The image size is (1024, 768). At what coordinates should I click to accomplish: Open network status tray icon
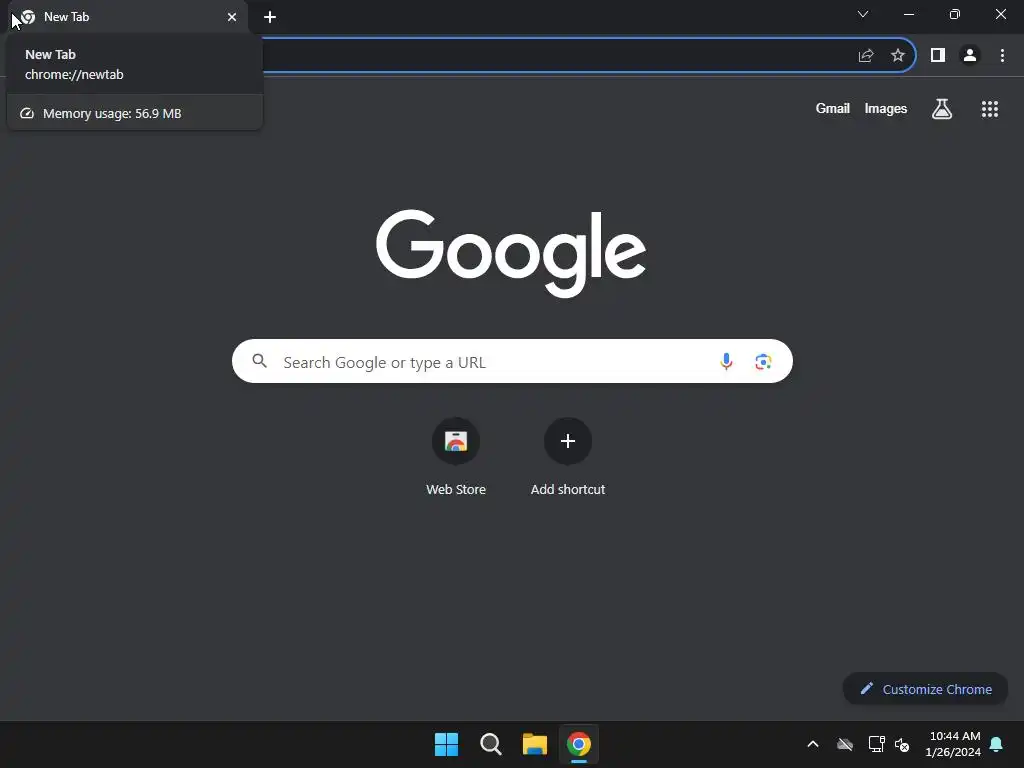tap(876, 744)
